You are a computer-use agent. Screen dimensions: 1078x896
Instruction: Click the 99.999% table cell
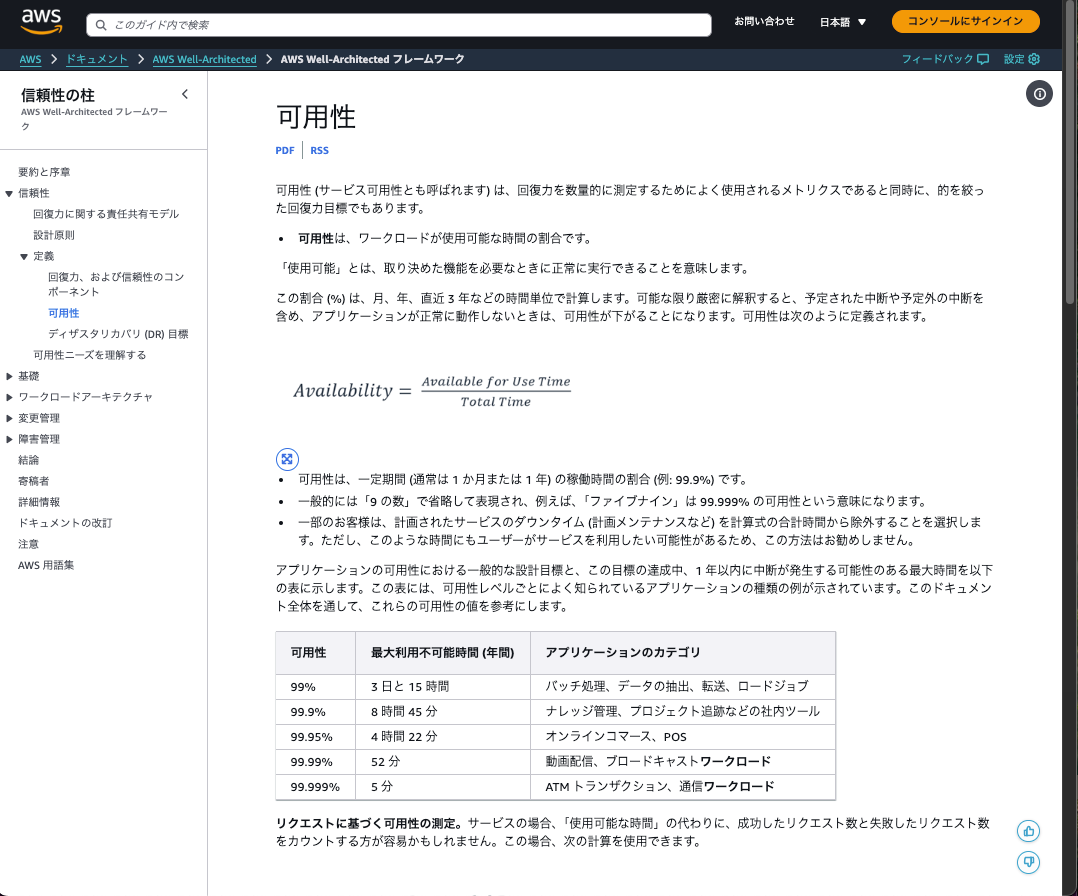[x=315, y=787]
